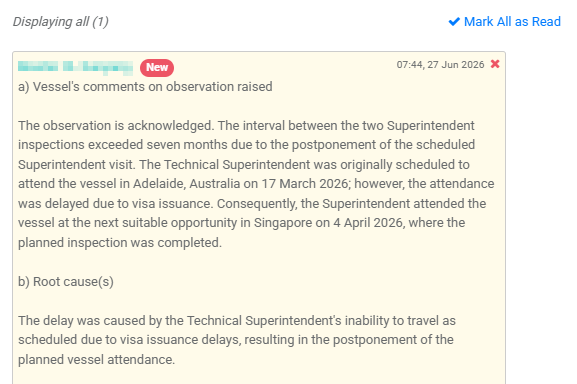Screen dimensions: 577x384
Task: Click the 07:44, 27 Jun 2026 timestamp
Action: coord(440,65)
